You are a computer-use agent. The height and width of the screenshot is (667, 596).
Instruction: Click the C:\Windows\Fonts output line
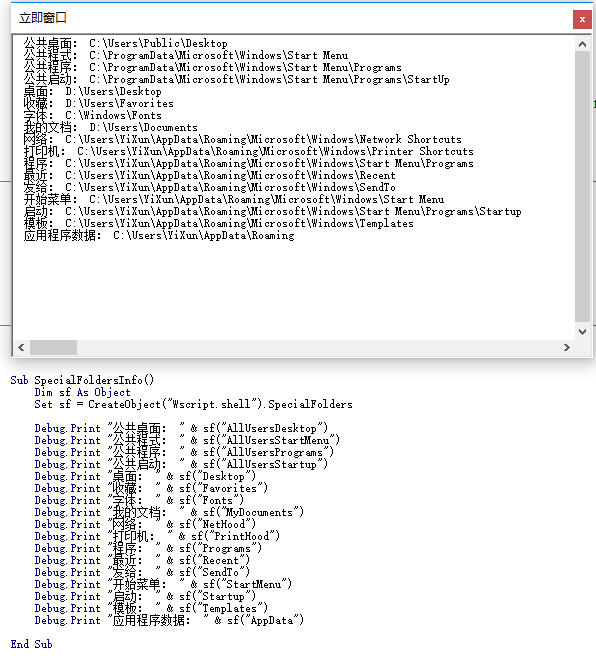[92, 115]
